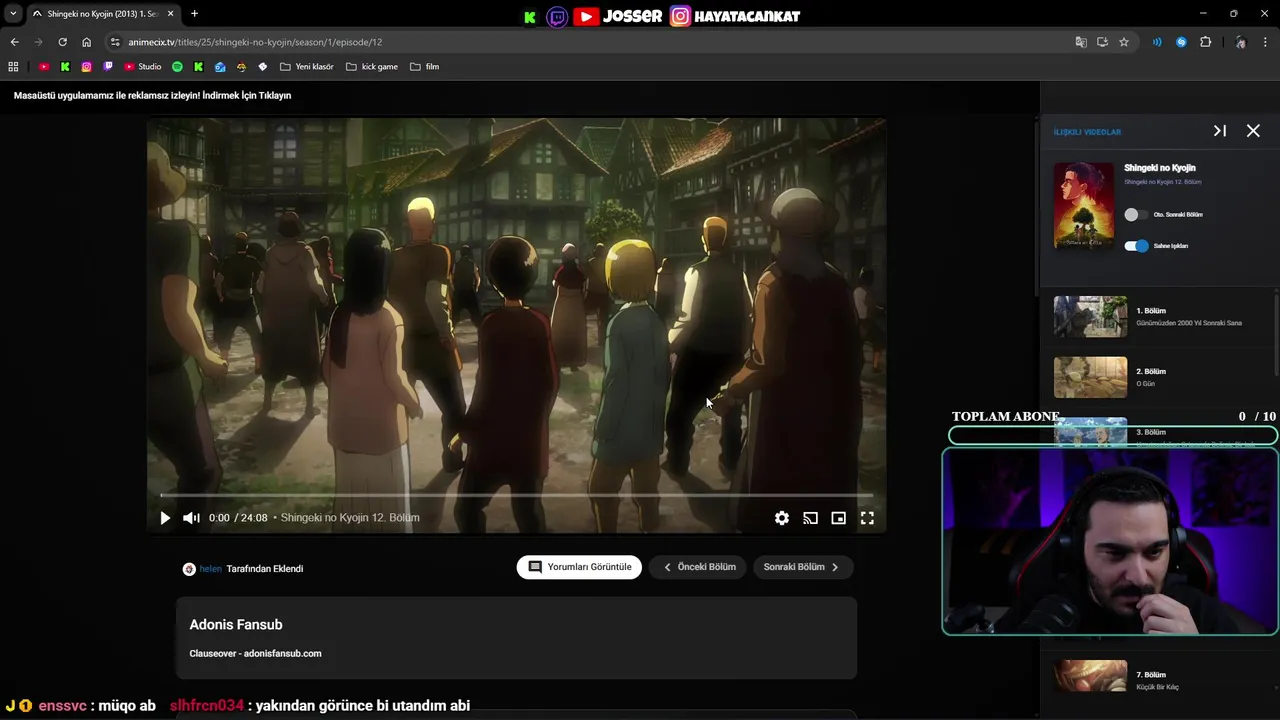Screen dimensions: 1280x720
Task: Open the Twitch bookmark icon
Action: (x=108, y=67)
